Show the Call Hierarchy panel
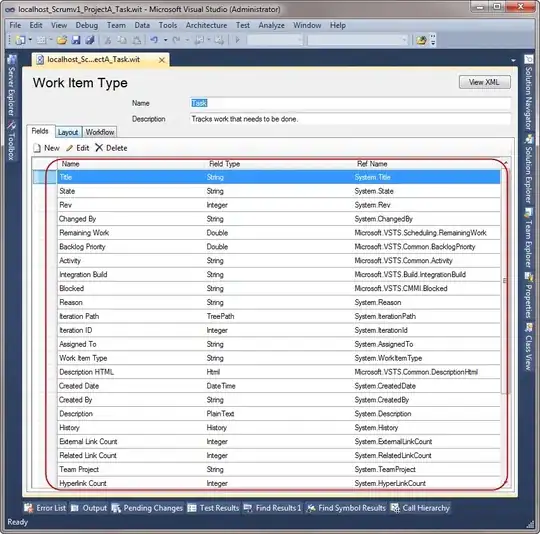This screenshot has width=540, height=534. [420, 508]
